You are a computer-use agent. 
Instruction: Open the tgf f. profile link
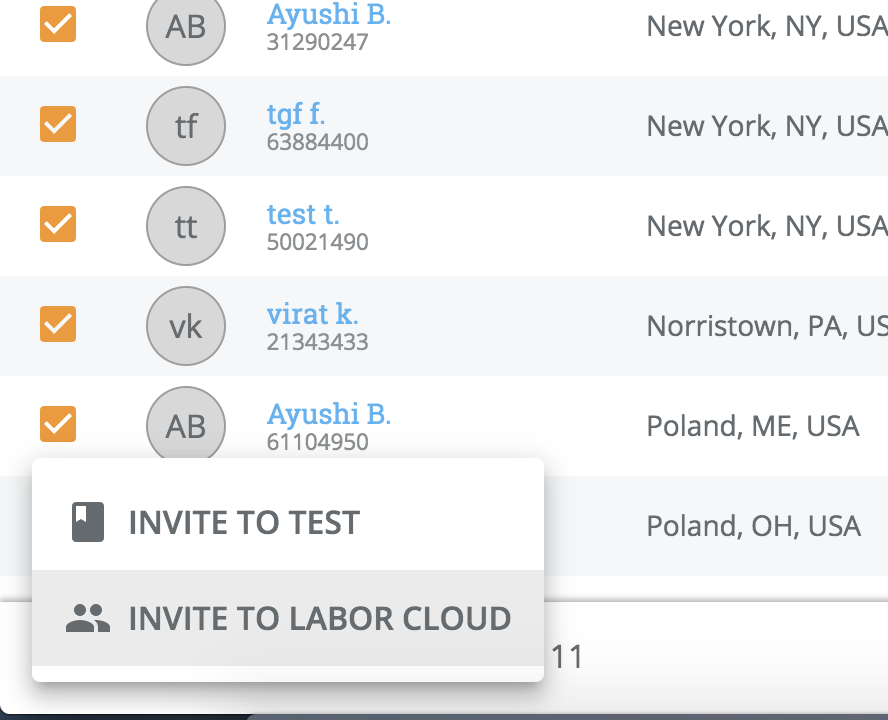tap(296, 114)
